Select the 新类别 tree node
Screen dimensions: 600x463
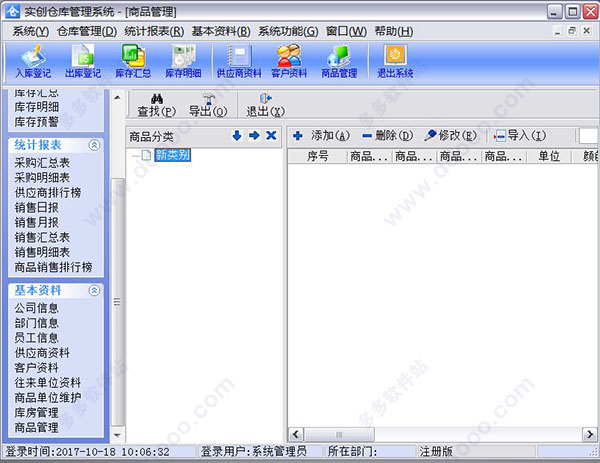point(173,155)
